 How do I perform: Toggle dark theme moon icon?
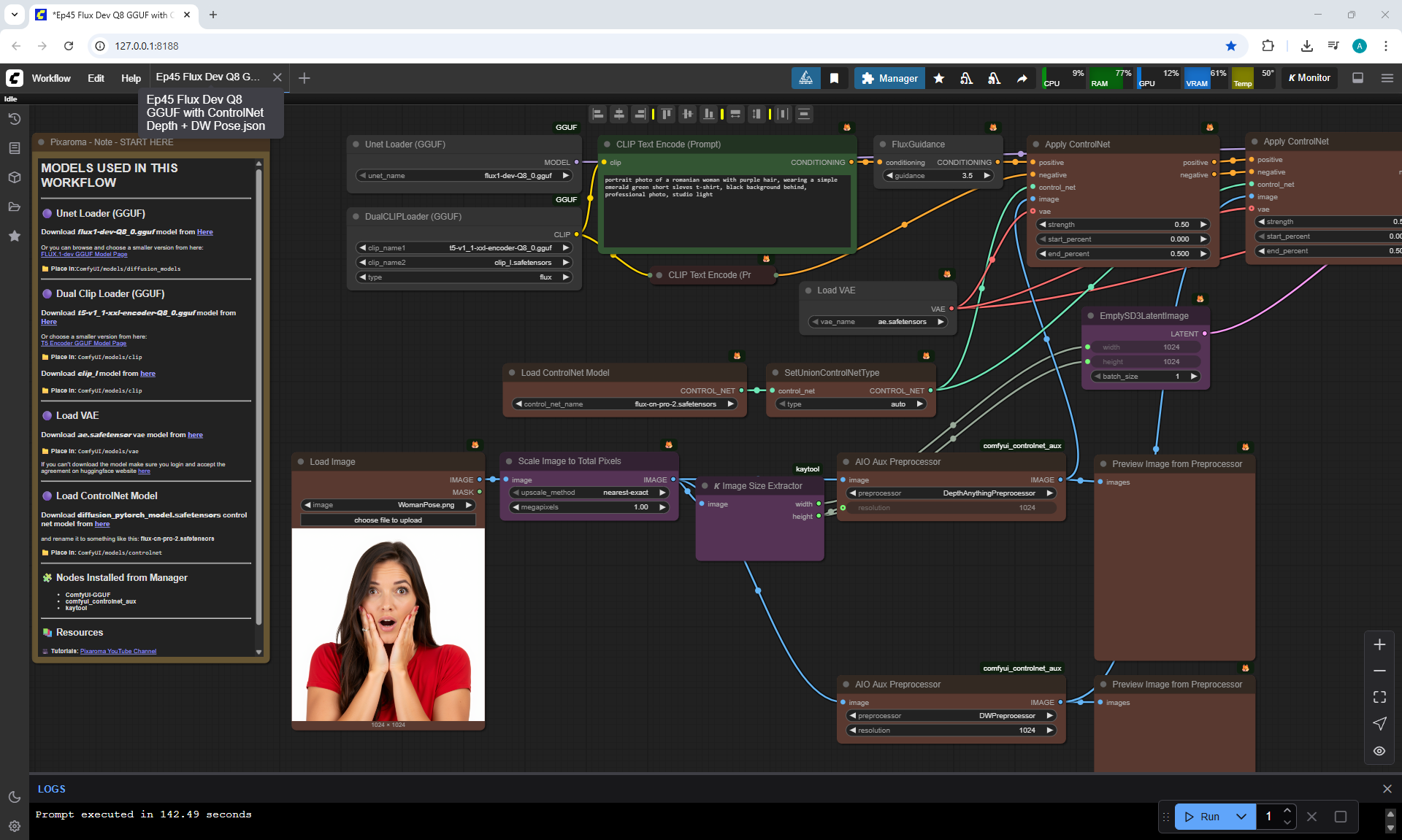14,797
